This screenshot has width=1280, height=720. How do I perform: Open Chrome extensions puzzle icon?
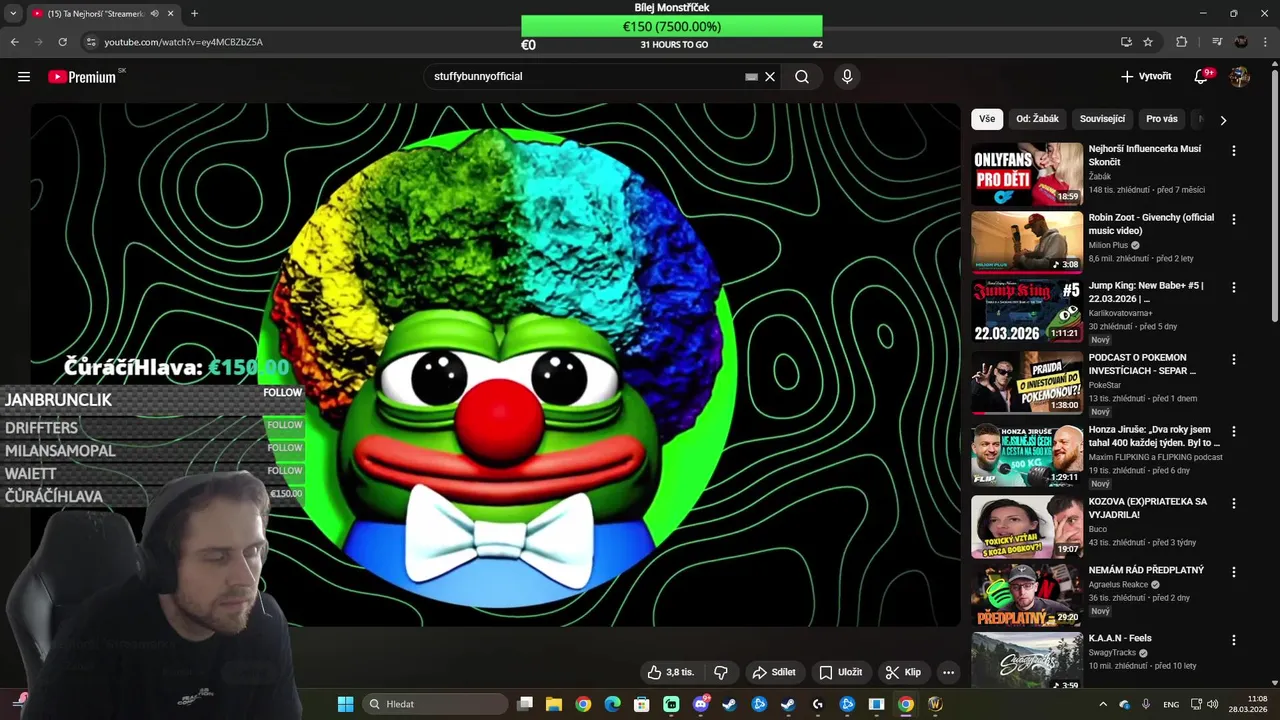1181,42
